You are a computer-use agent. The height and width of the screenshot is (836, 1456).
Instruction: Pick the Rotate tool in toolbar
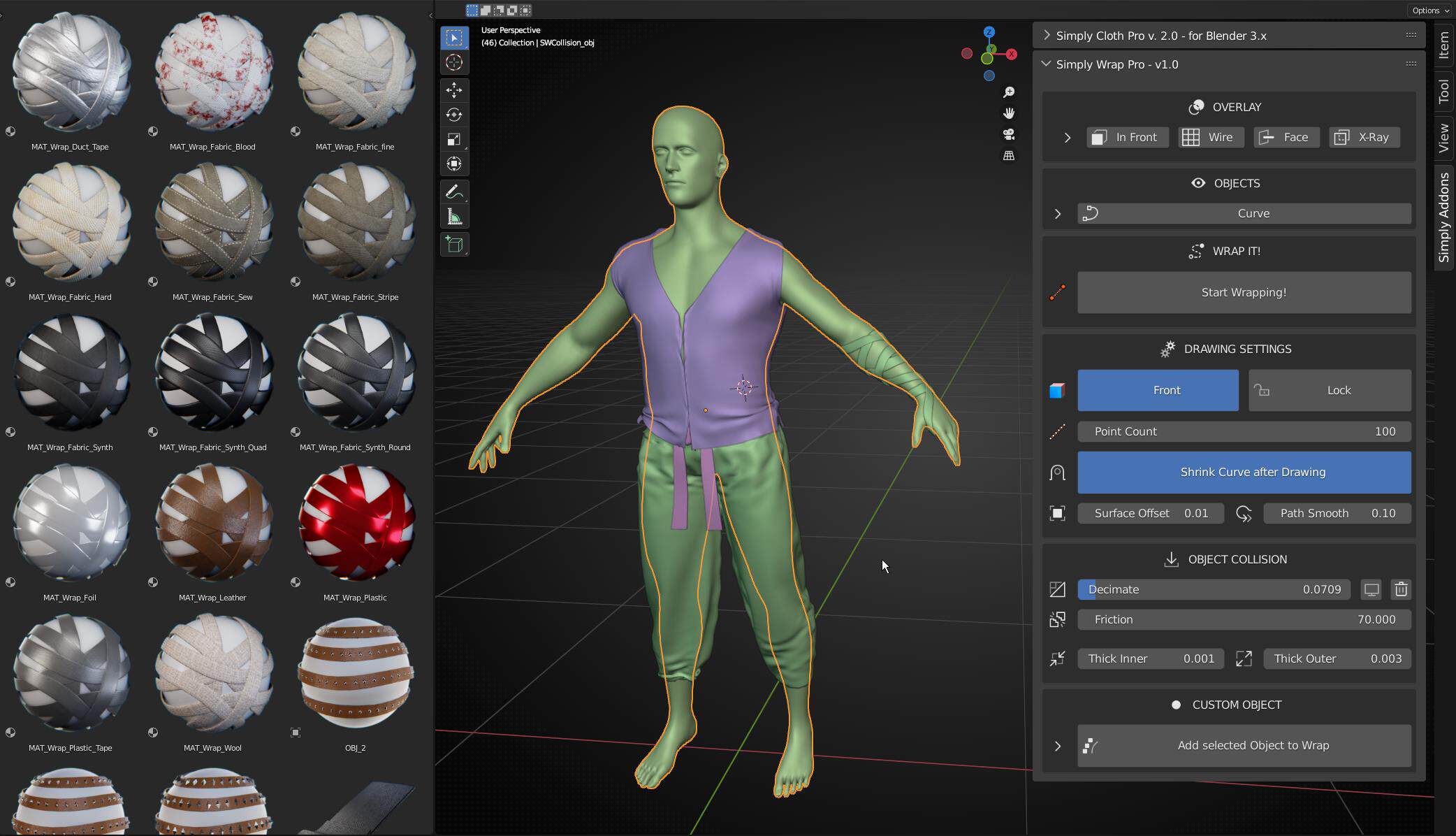click(454, 115)
